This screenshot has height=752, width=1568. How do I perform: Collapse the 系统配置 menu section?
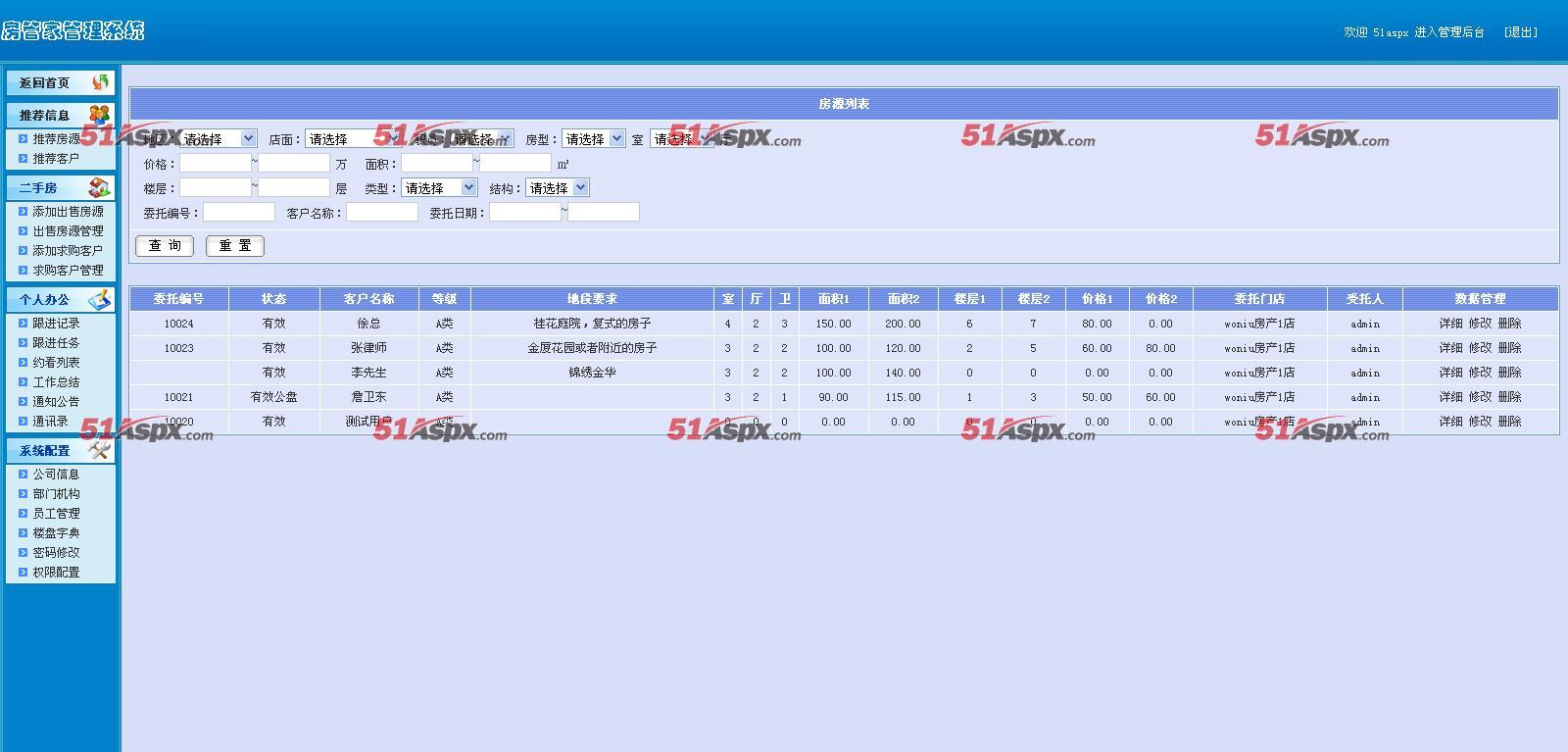[x=61, y=450]
